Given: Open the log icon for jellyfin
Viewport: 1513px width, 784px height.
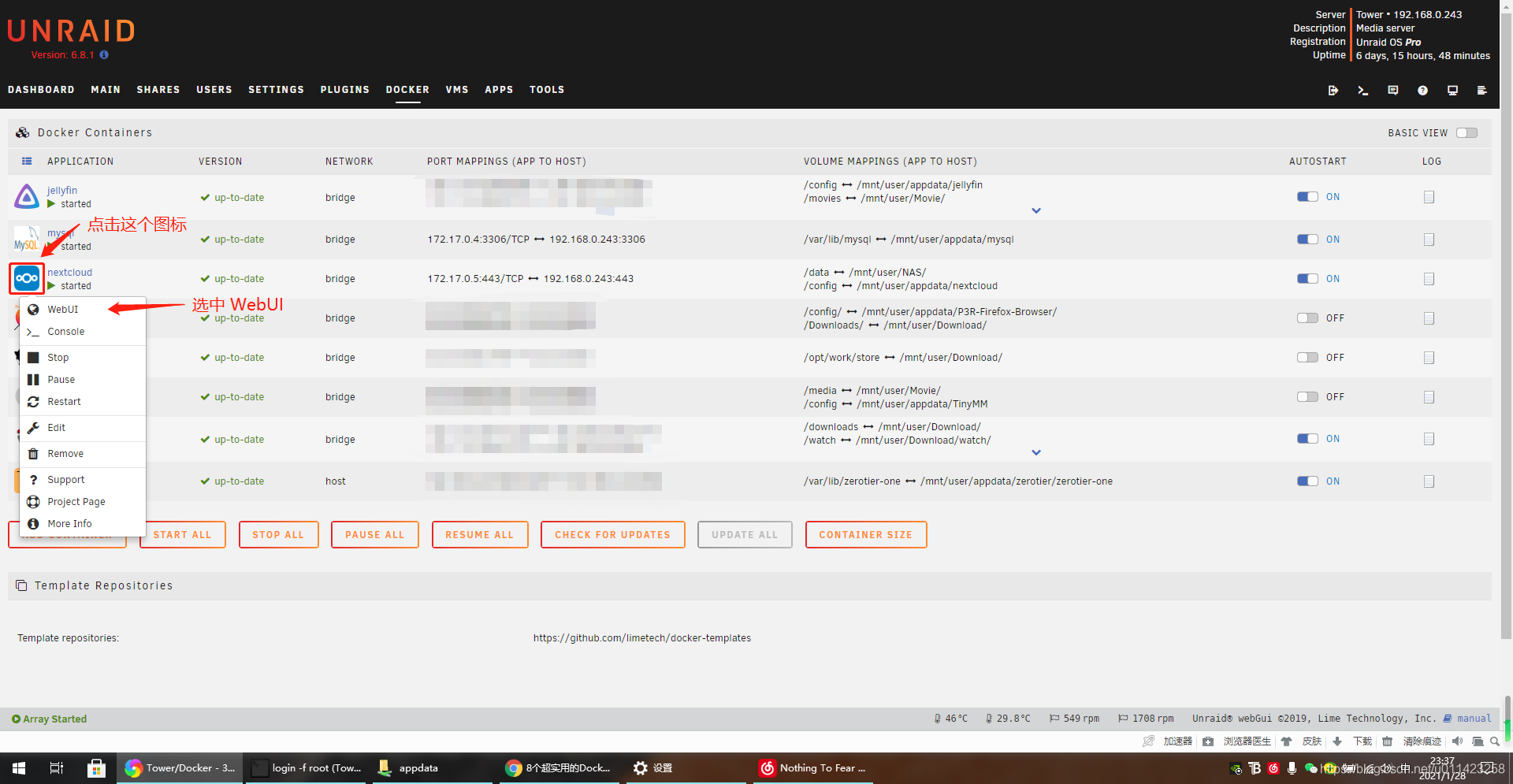Looking at the screenshot, I should click(1429, 197).
